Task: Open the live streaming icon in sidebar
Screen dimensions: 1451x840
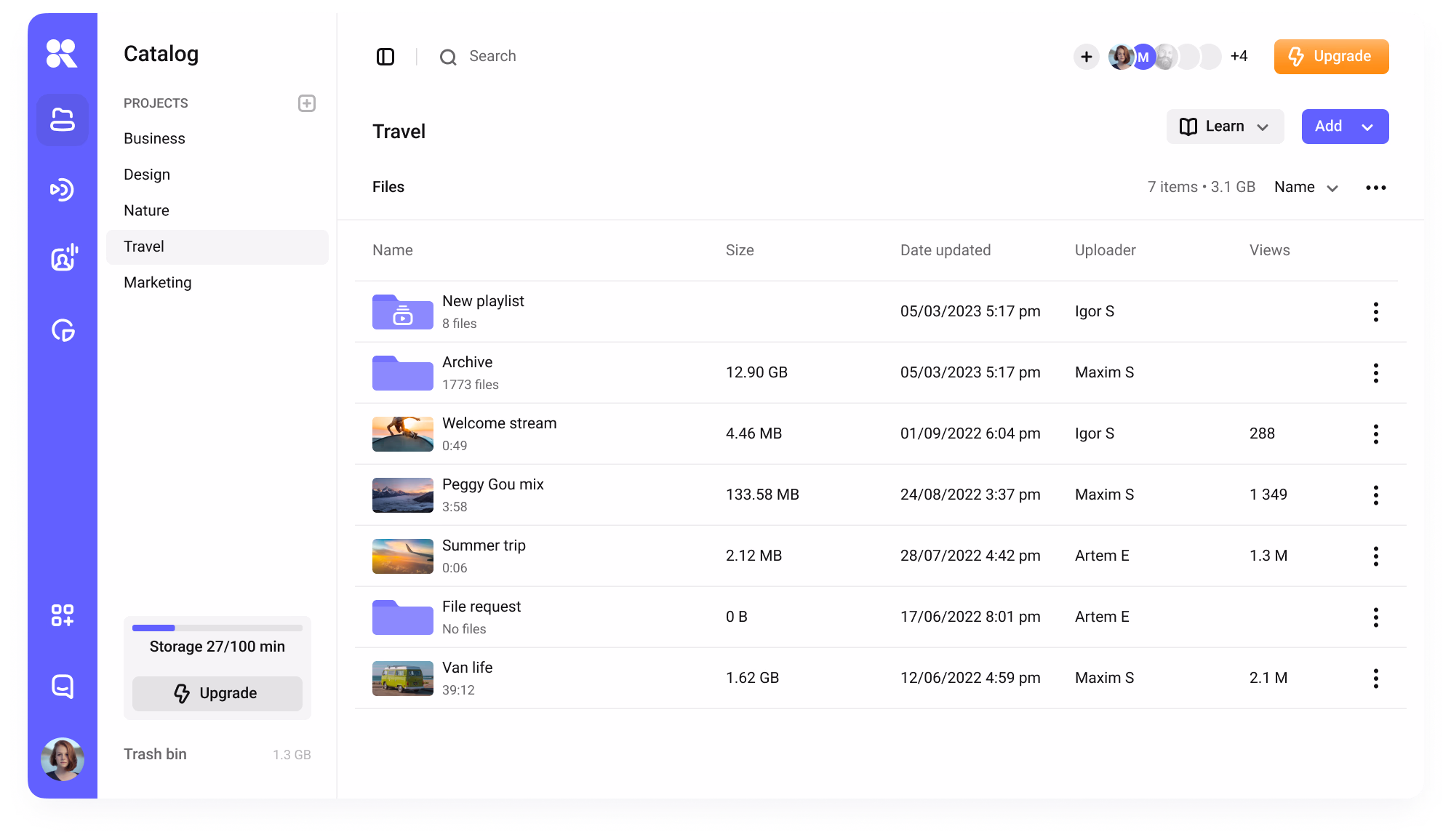Action: pyautogui.click(x=63, y=190)
